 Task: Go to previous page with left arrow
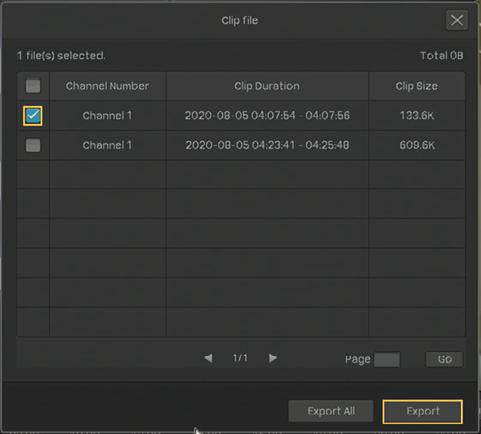(208, 358)
